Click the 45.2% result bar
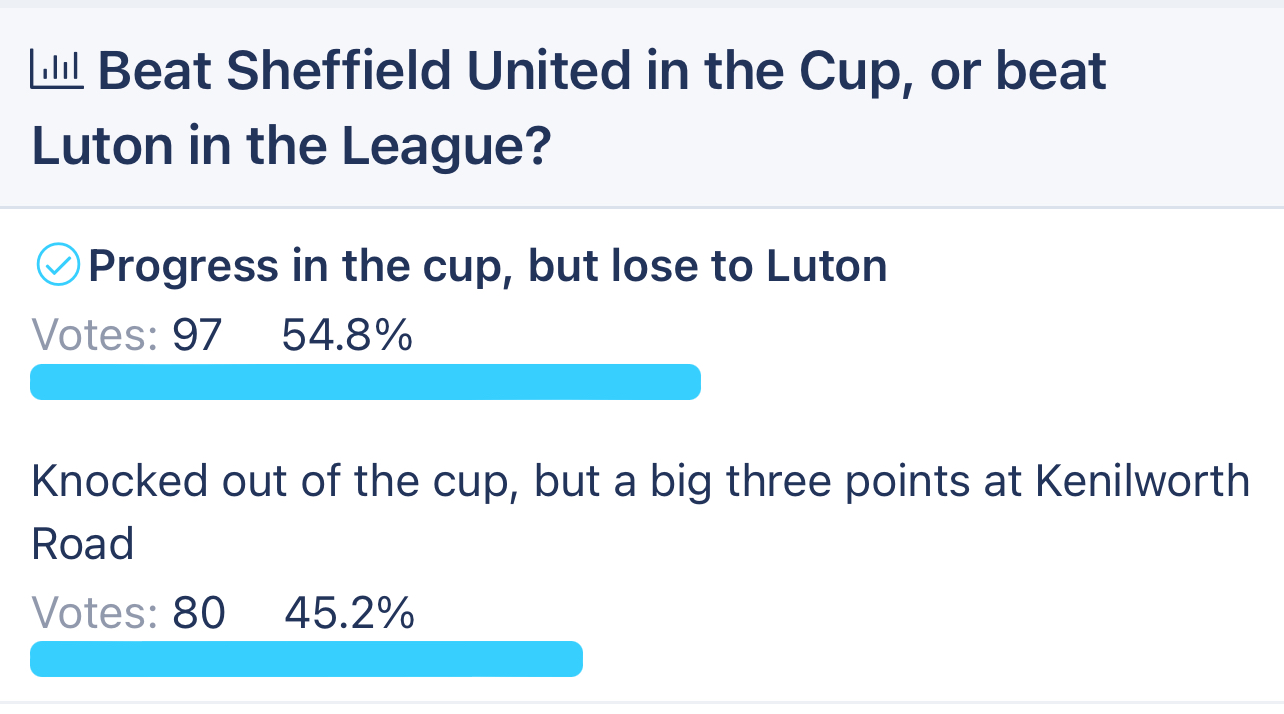Viewport: 1284px width, 714px height. click(x=306, y=659)
